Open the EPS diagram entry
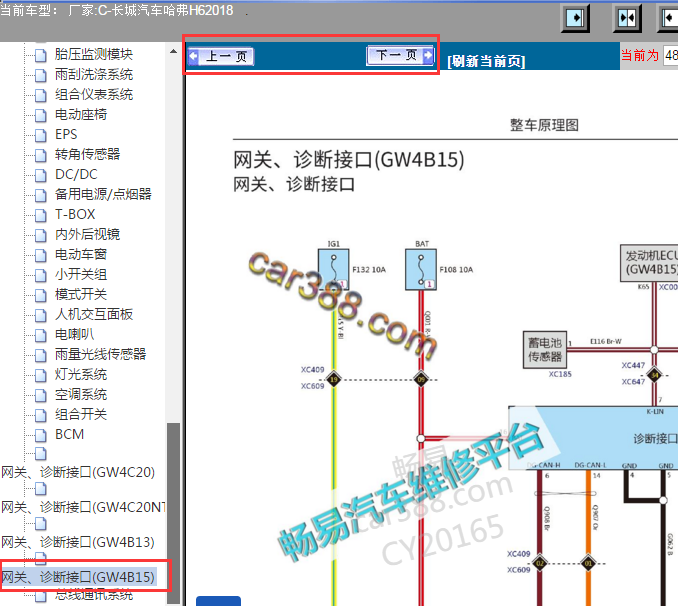678x606 pixels. click(x=66, y=134)
